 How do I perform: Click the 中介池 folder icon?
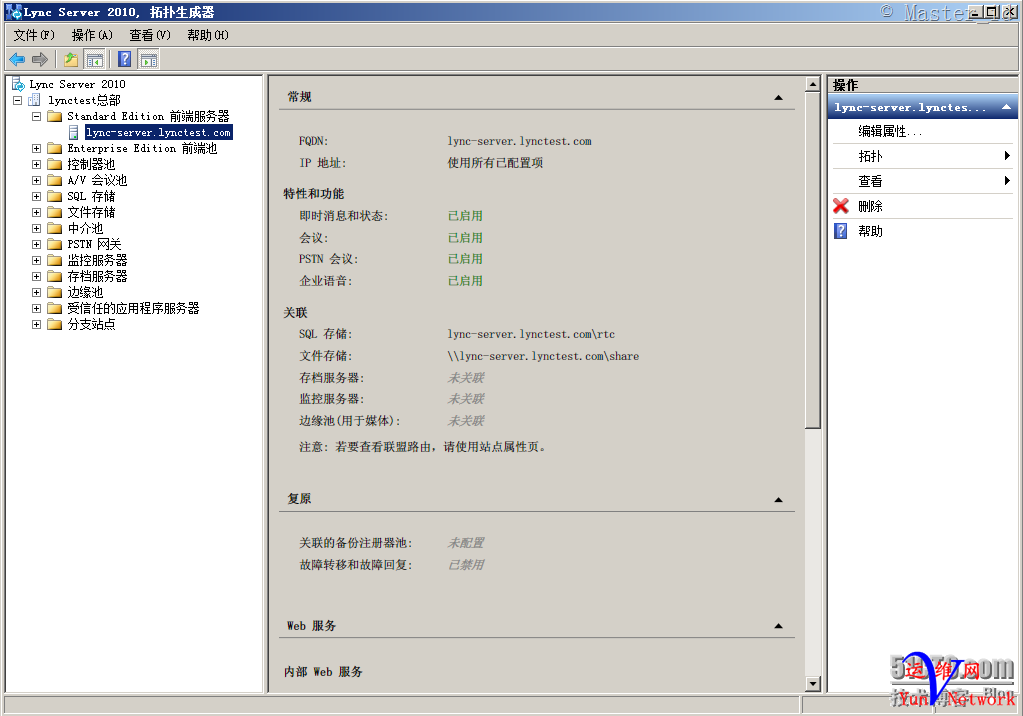(x=55, y=228)
